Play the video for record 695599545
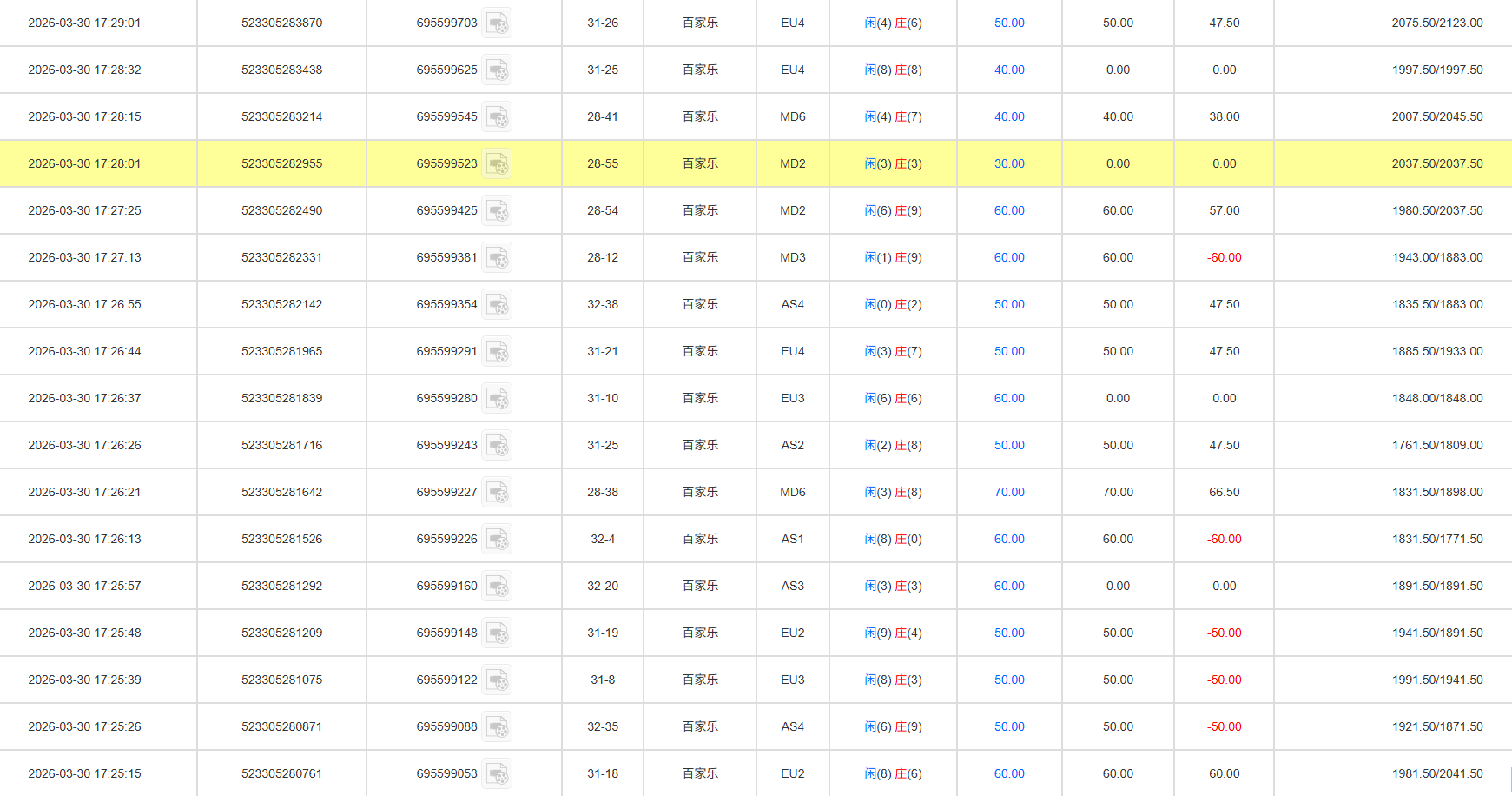Viewport: 1512px width, 796px height. (497, 116)
